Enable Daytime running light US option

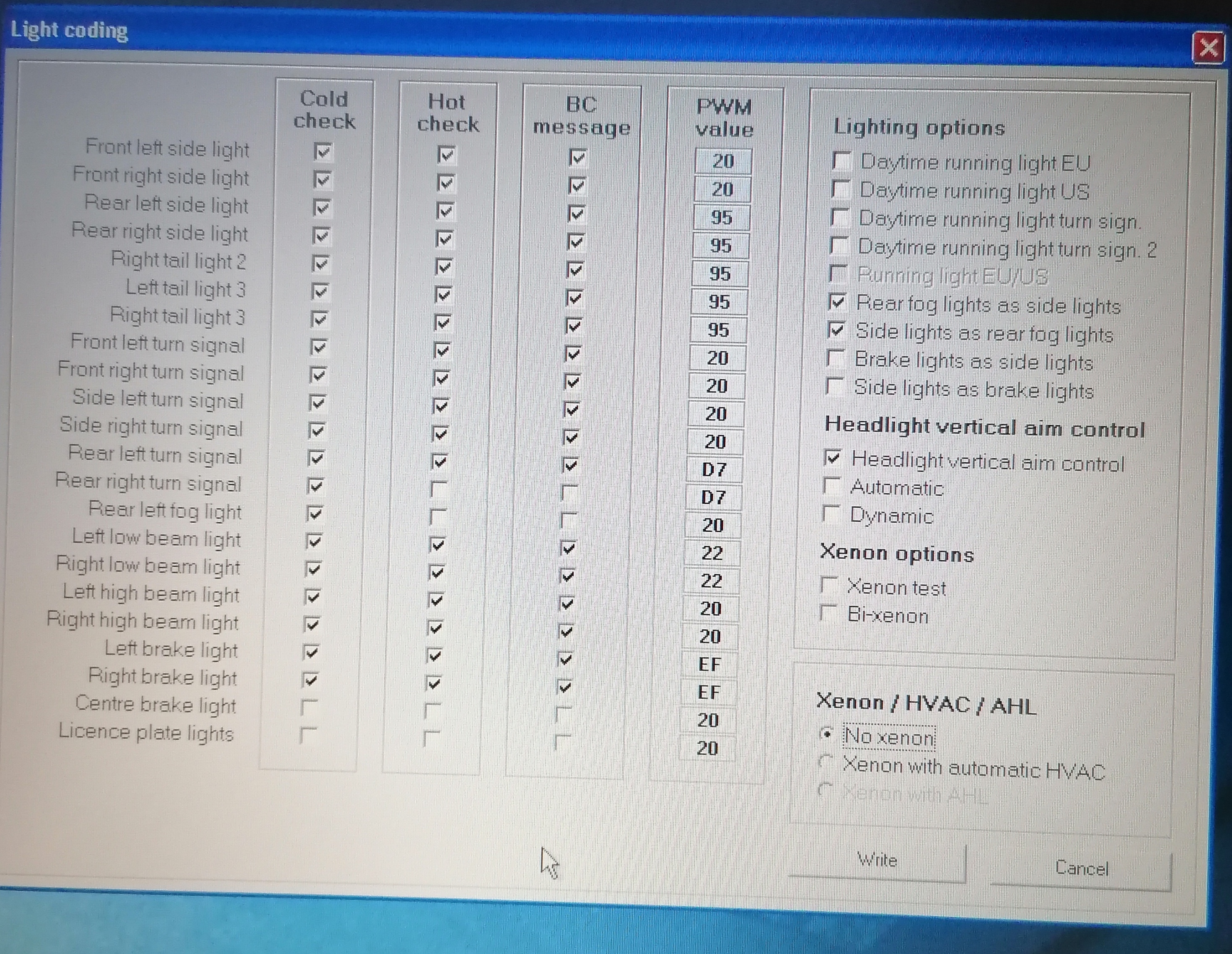[x=841, y=189]
